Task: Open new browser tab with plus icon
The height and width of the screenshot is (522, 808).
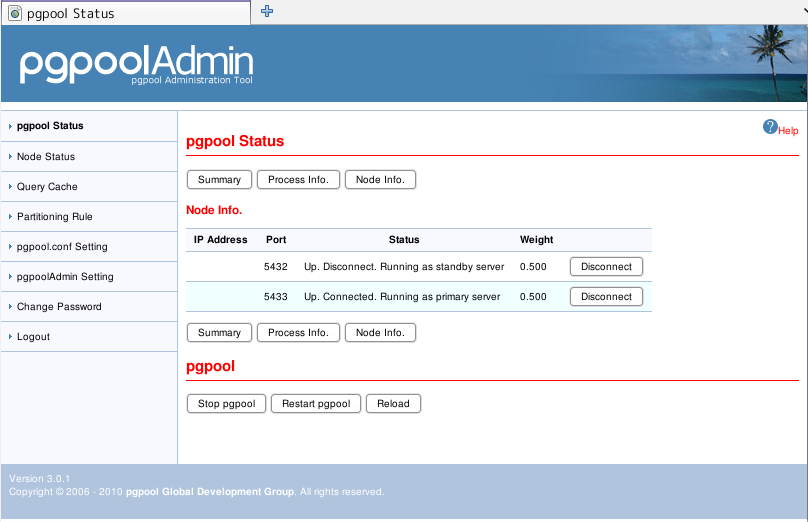Action: pos(266,11)
